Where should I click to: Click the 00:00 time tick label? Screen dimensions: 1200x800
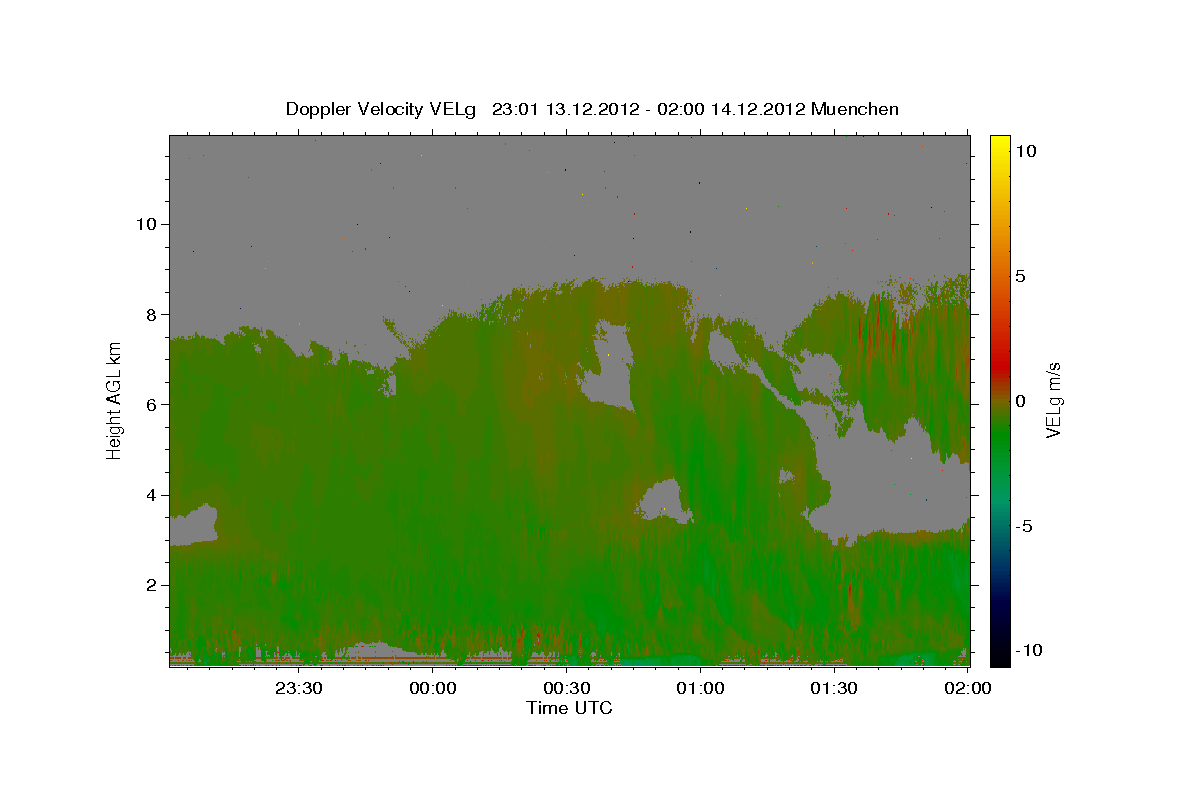click(433, 688)
